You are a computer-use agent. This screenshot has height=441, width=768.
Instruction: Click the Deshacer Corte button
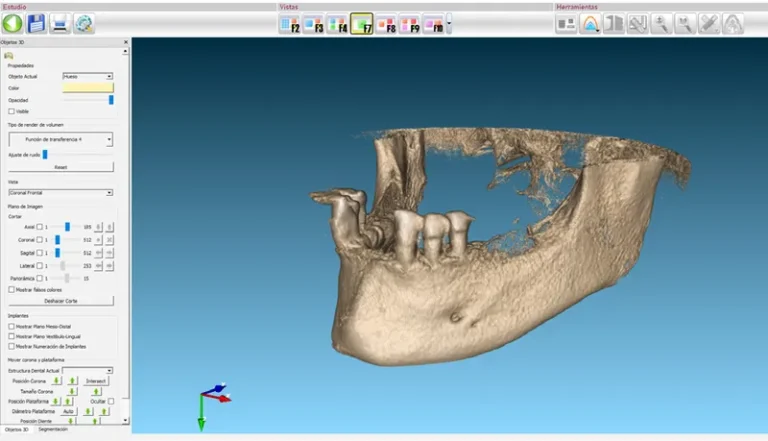(x=60, y=300)
